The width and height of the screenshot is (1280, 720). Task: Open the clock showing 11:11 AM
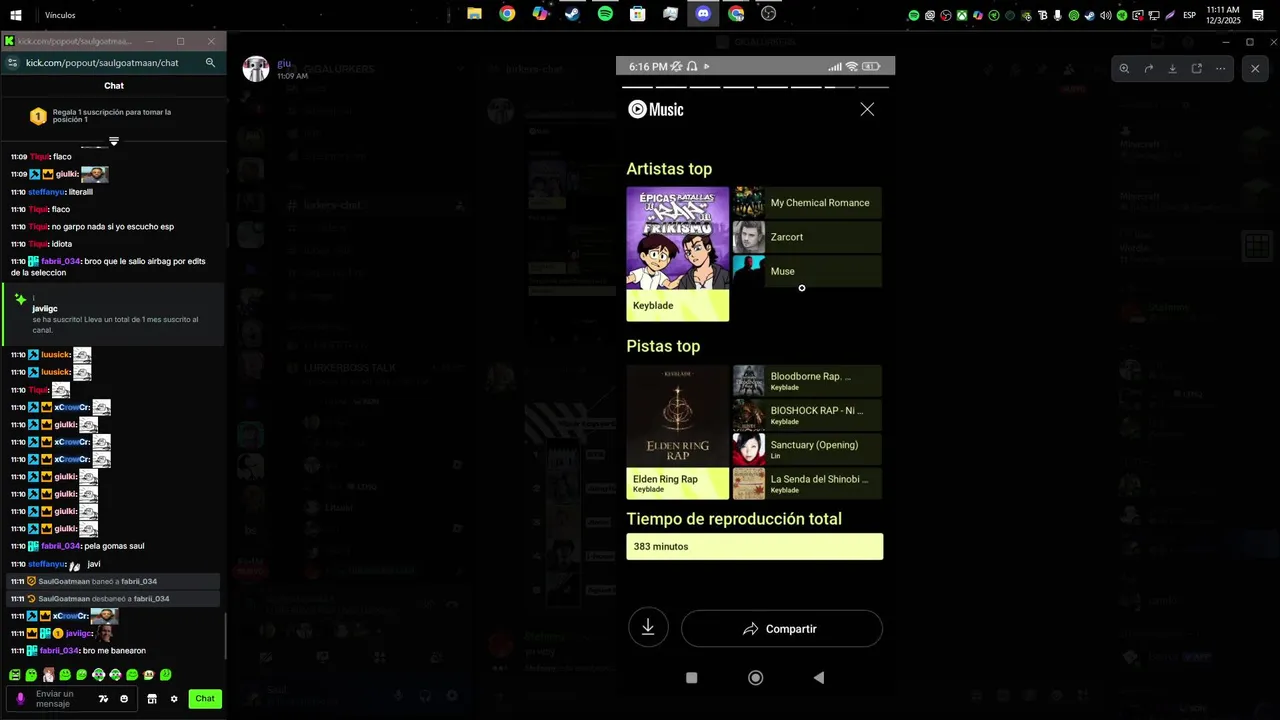point(1224,15)
